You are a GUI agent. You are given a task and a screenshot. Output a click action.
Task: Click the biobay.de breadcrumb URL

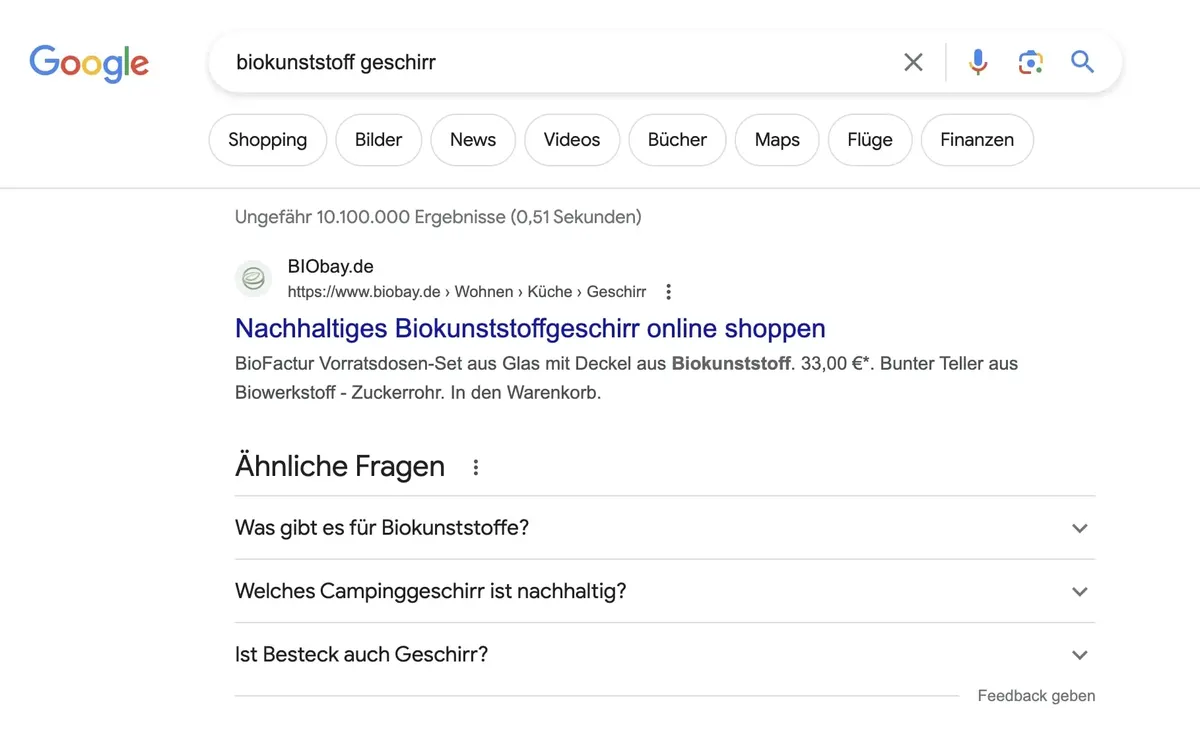pos(467,292)
